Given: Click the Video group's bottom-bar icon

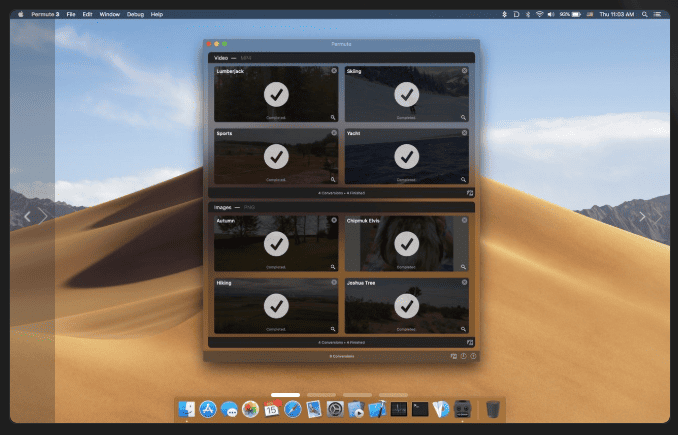Looking at the screenshot, I should pyautogui.click(x=470, y=193).
